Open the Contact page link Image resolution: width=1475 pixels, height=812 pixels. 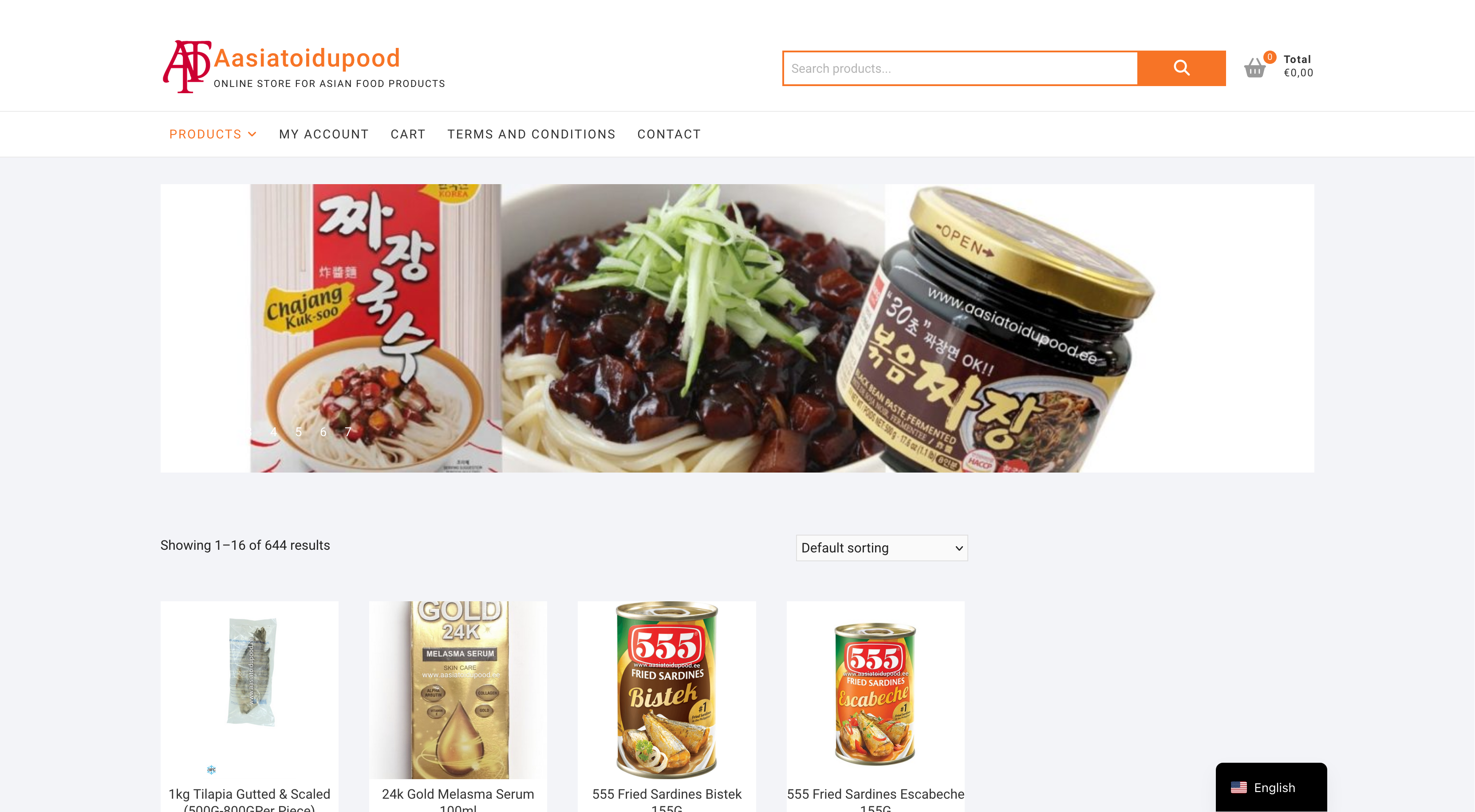[669, 134]
